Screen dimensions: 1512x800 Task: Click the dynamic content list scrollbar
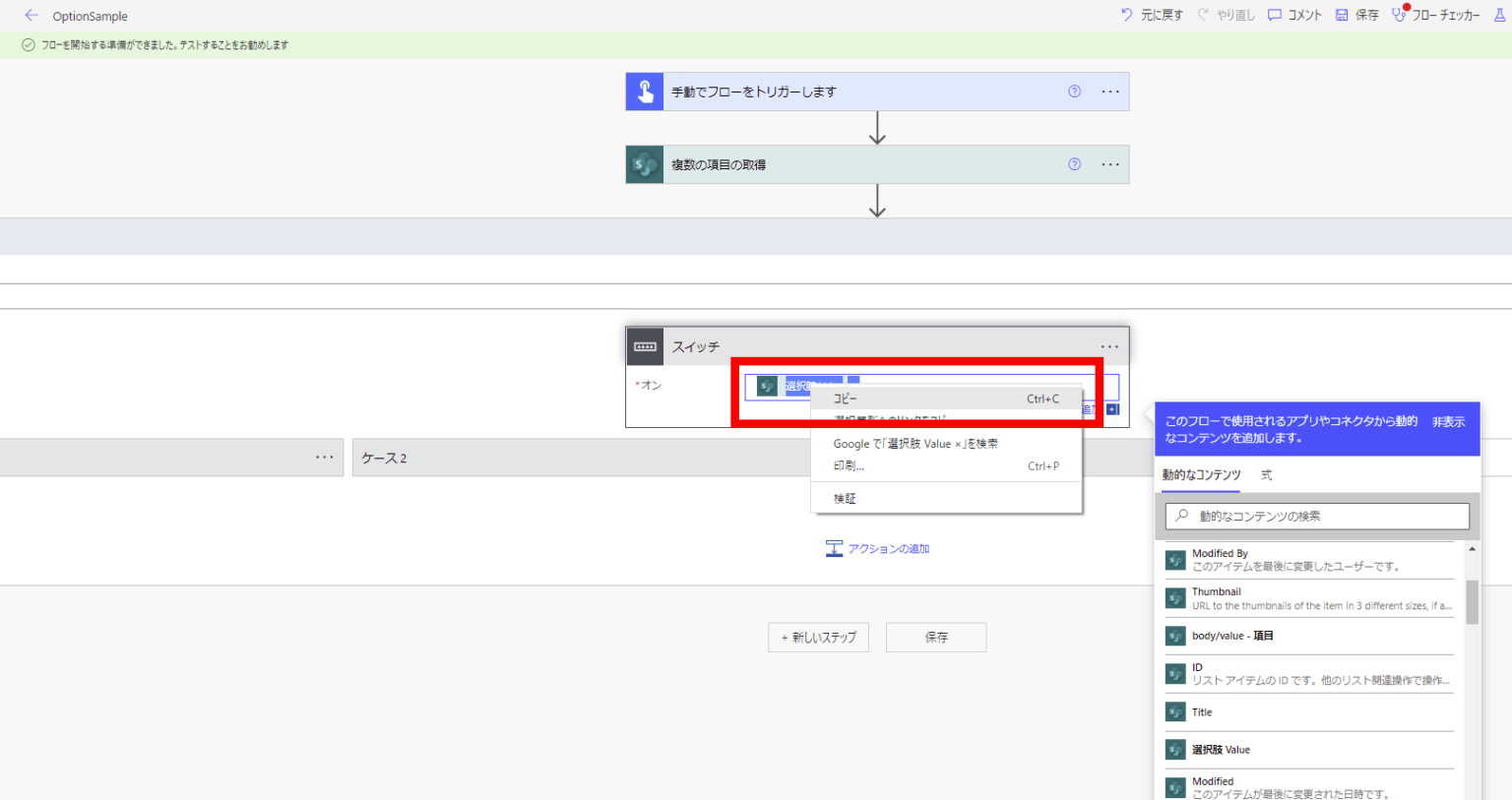(1472, 601)
